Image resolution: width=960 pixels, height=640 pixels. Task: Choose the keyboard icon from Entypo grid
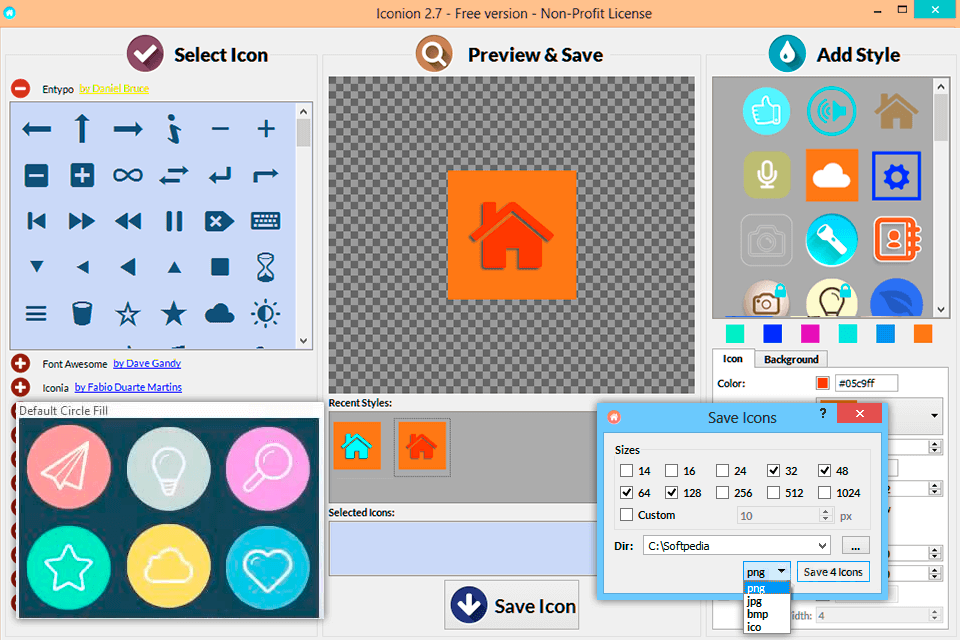(266, 220)
